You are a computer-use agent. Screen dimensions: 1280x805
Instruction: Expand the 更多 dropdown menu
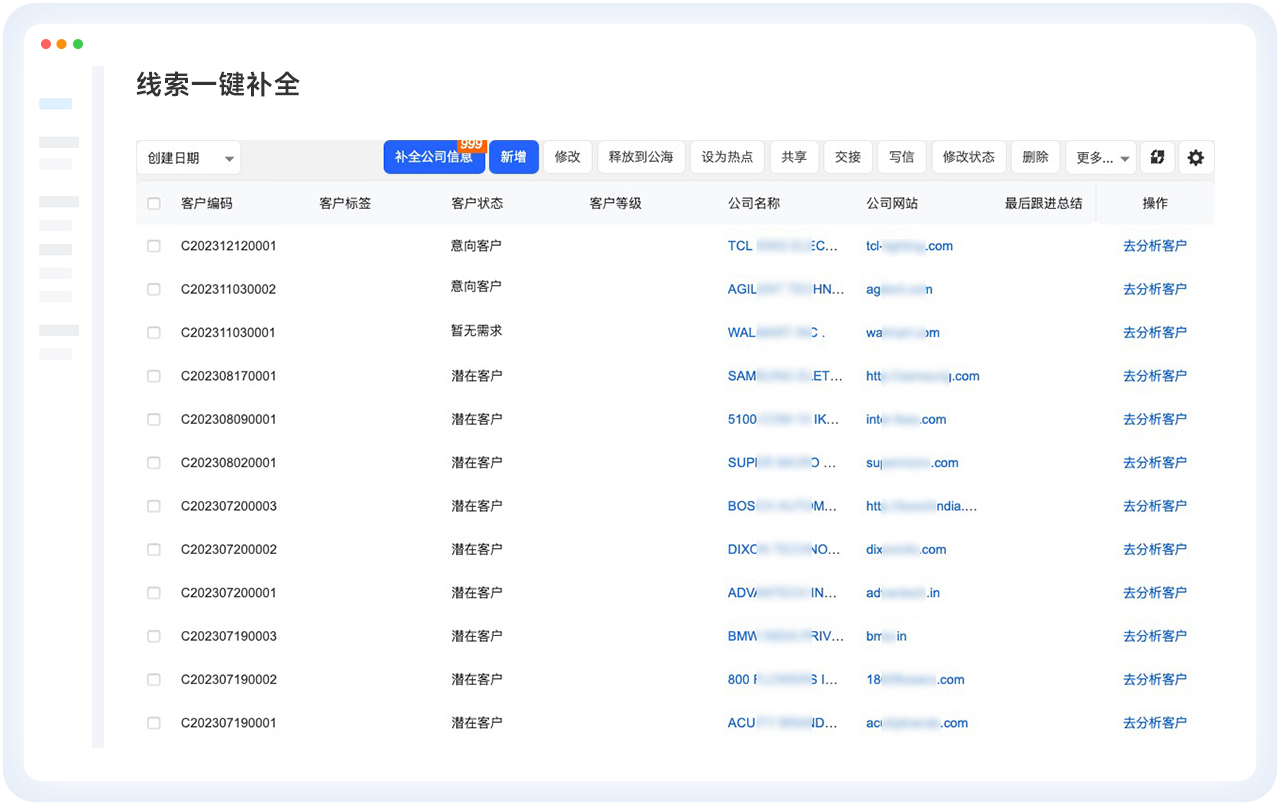click(1100, 158)
